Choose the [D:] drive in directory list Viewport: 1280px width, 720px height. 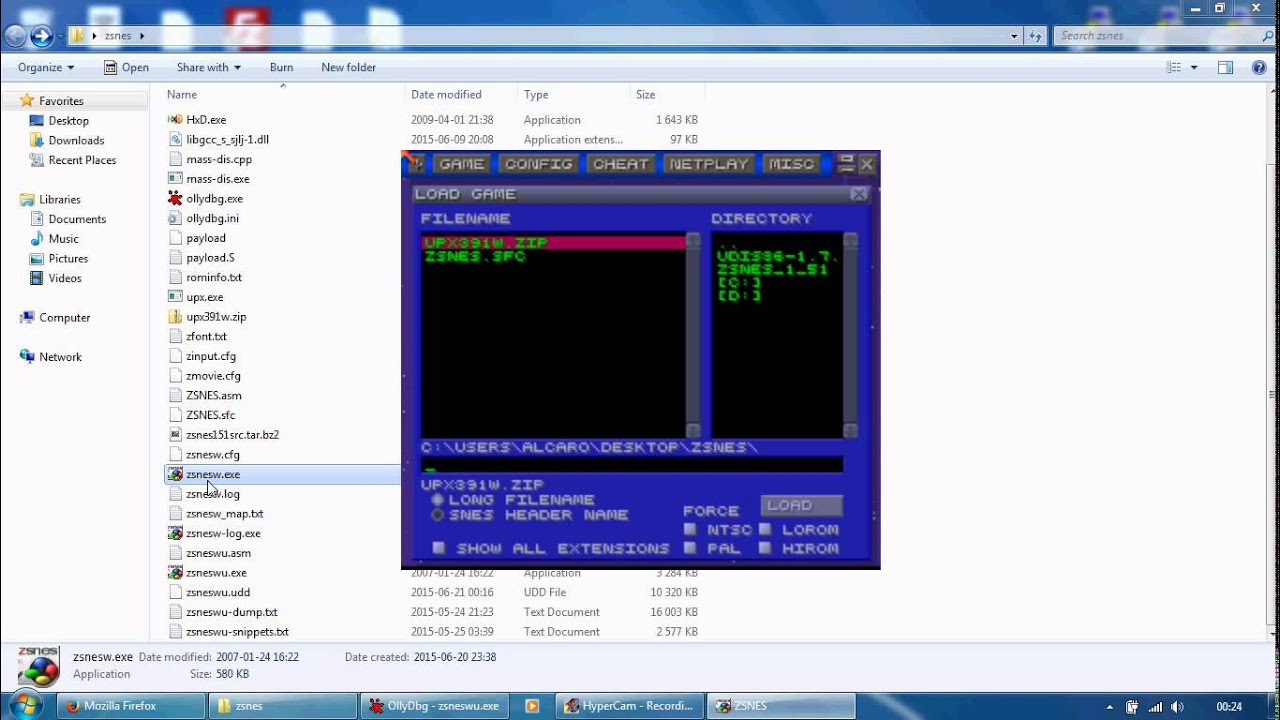tap(740, 296)
